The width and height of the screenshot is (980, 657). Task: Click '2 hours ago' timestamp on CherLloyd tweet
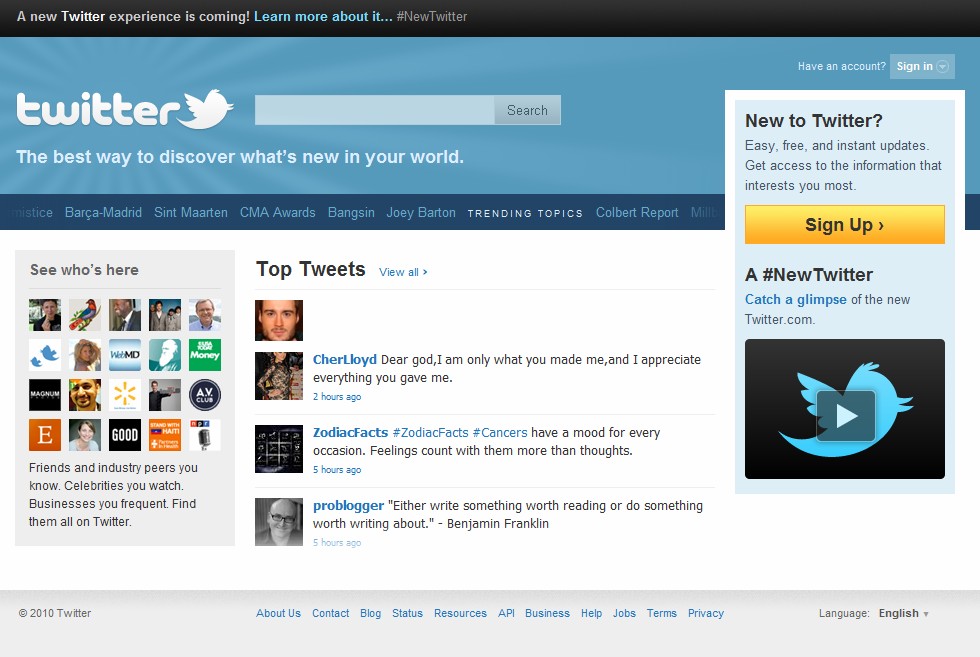(337, 396)
